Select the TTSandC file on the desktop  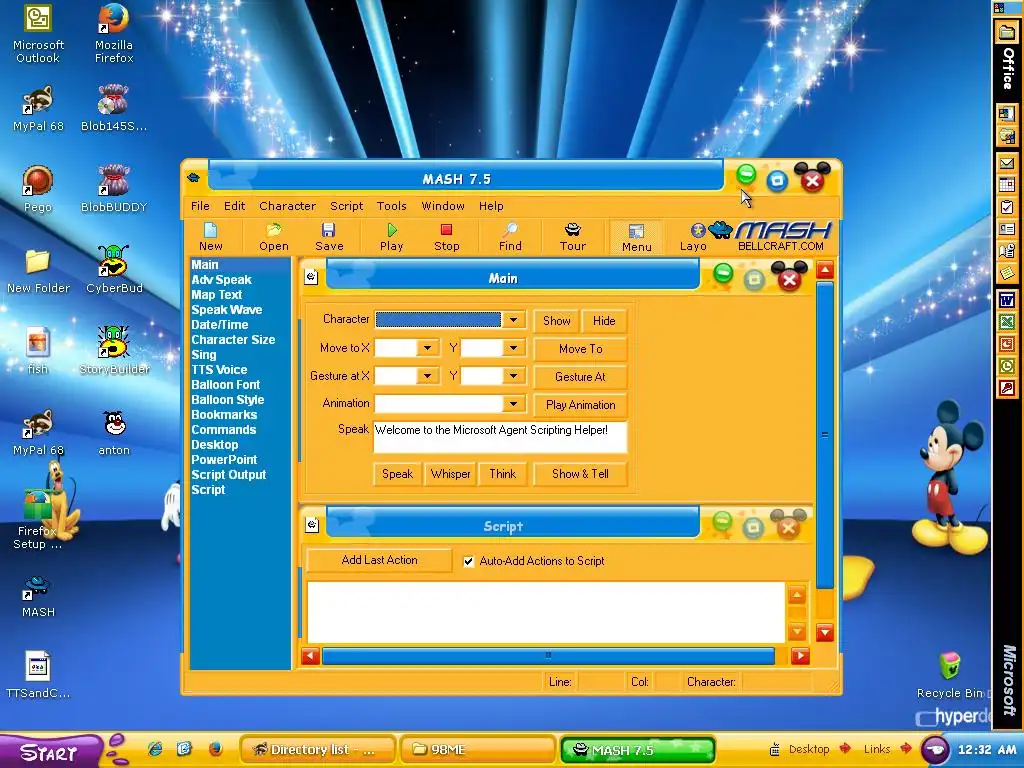(x=38, y=675)
